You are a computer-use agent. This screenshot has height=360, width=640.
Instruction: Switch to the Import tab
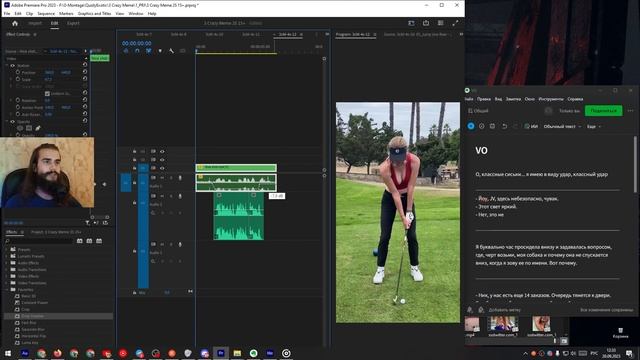(35, 23)
